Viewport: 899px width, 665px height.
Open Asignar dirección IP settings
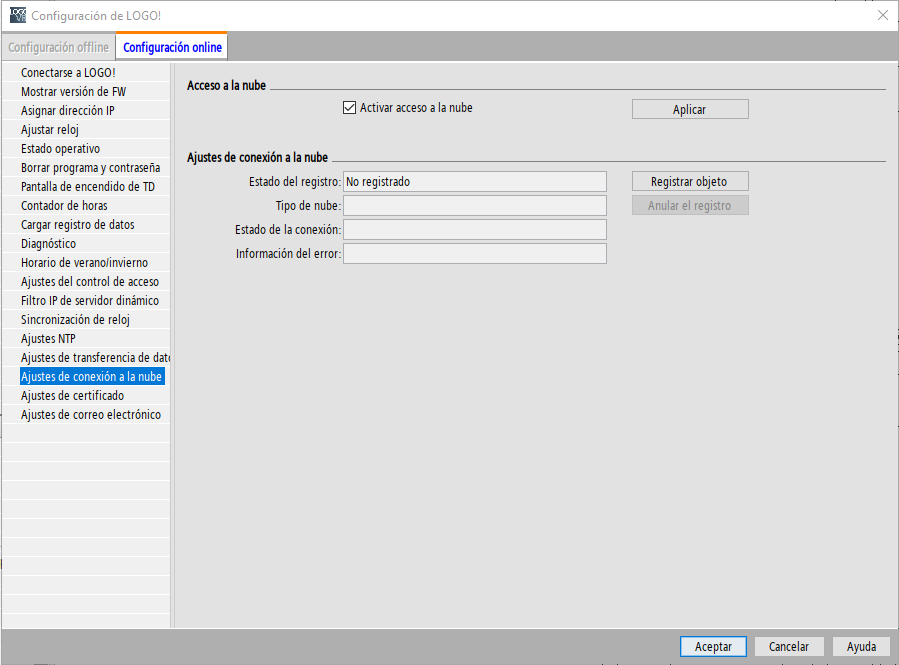click(68, 111)
